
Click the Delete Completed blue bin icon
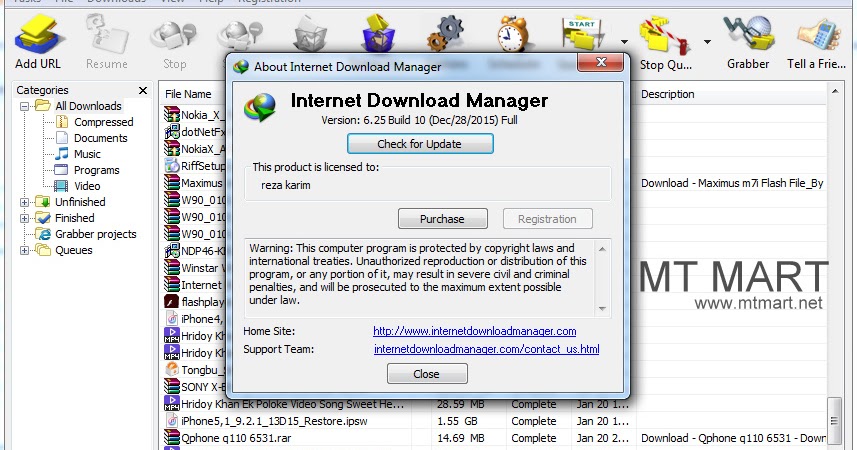point(378,33)
